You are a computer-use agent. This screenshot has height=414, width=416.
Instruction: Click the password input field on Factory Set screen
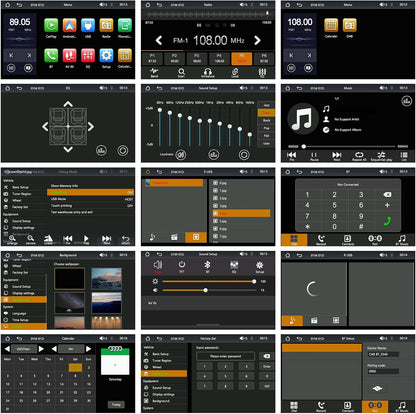pos(226,356)
